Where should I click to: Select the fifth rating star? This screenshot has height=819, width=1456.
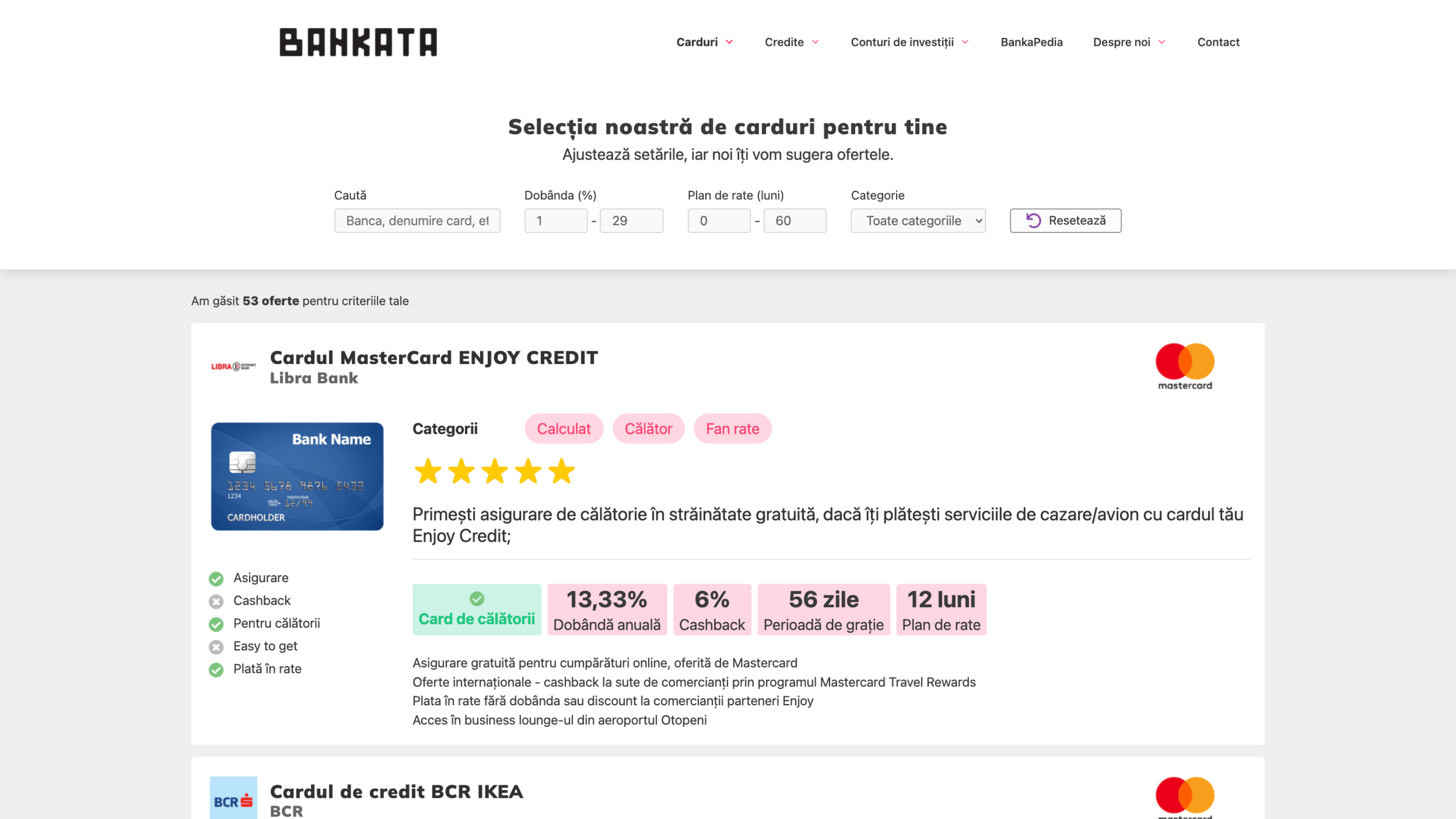point(561,471)
